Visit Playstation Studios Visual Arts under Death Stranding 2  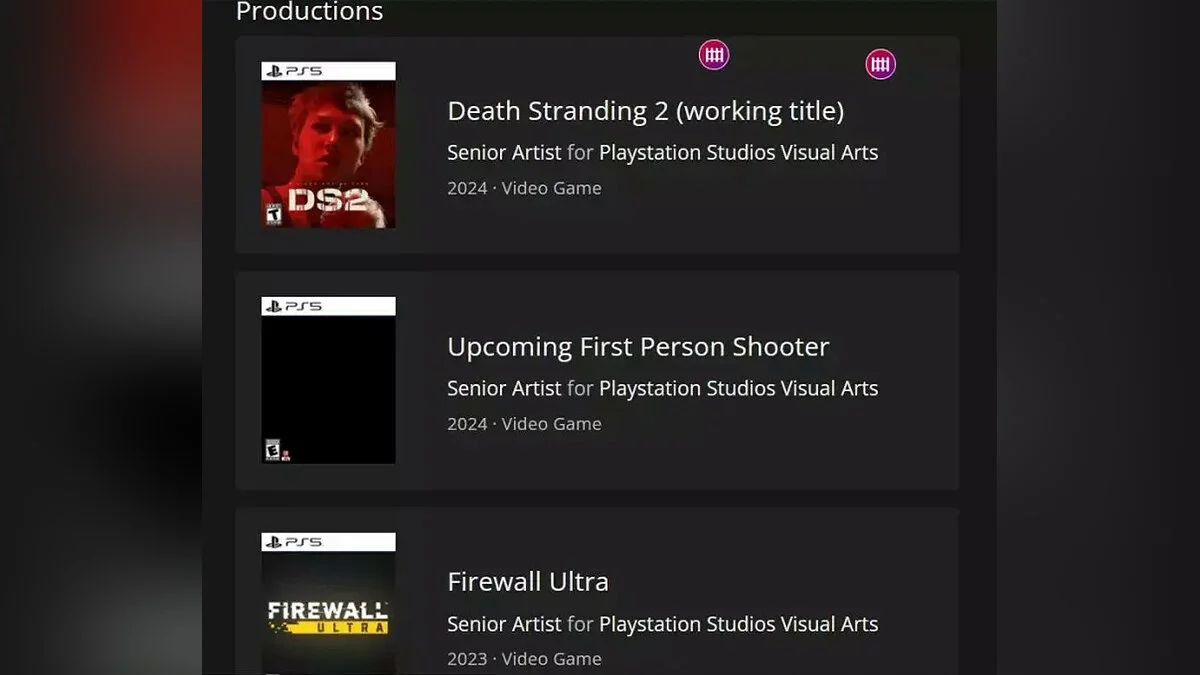coord(738,153)
